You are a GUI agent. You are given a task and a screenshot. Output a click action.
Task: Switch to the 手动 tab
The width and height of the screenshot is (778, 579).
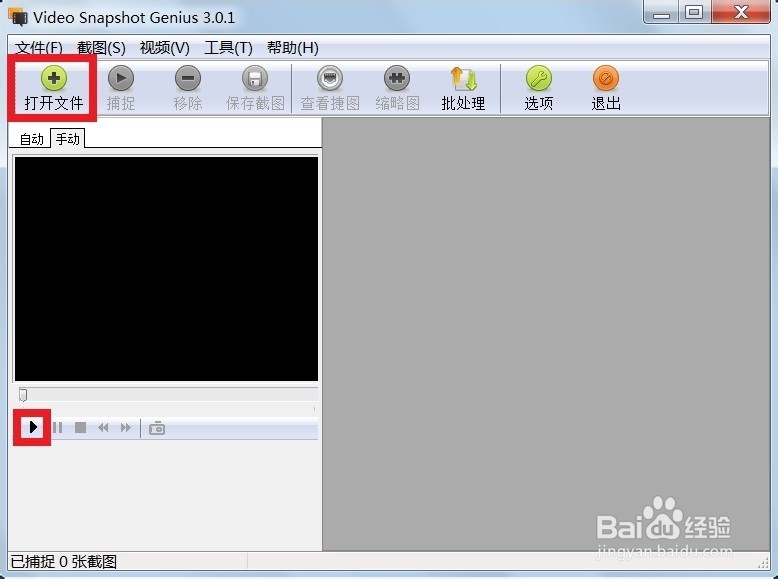pos(67,138)
